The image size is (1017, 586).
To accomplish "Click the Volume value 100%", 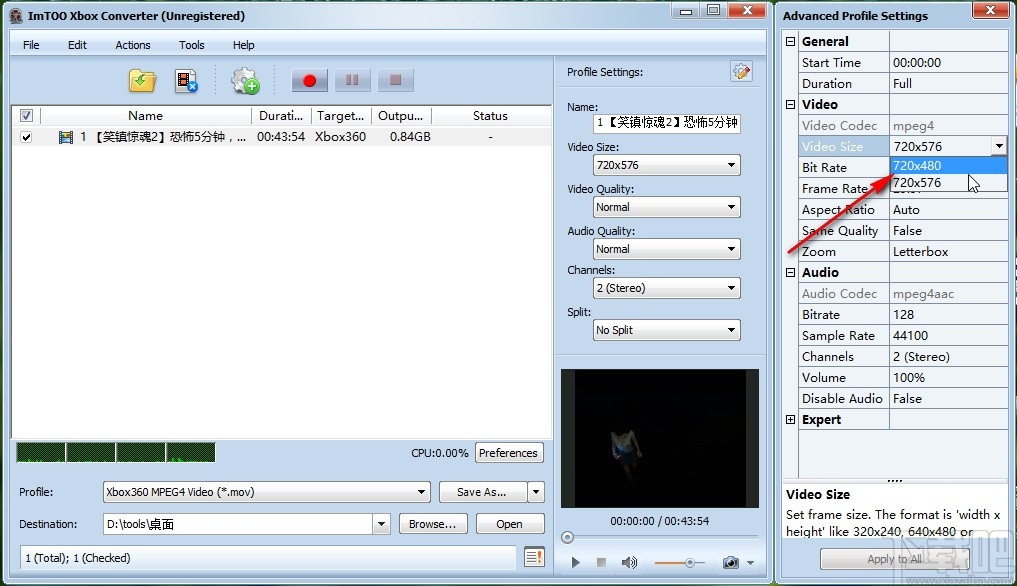I will (948, 378).
